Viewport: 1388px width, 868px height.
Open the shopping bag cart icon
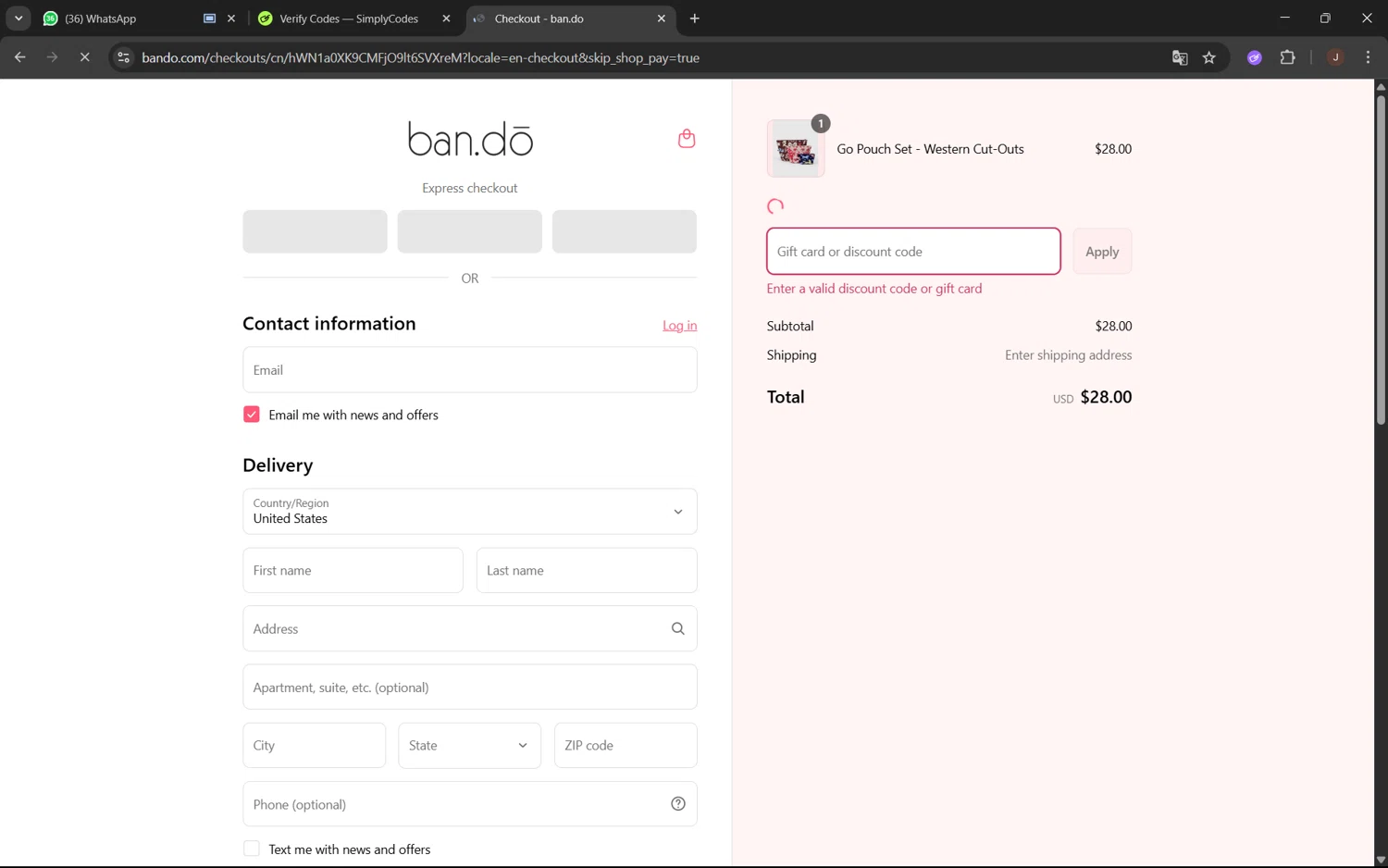pos(687,139)
